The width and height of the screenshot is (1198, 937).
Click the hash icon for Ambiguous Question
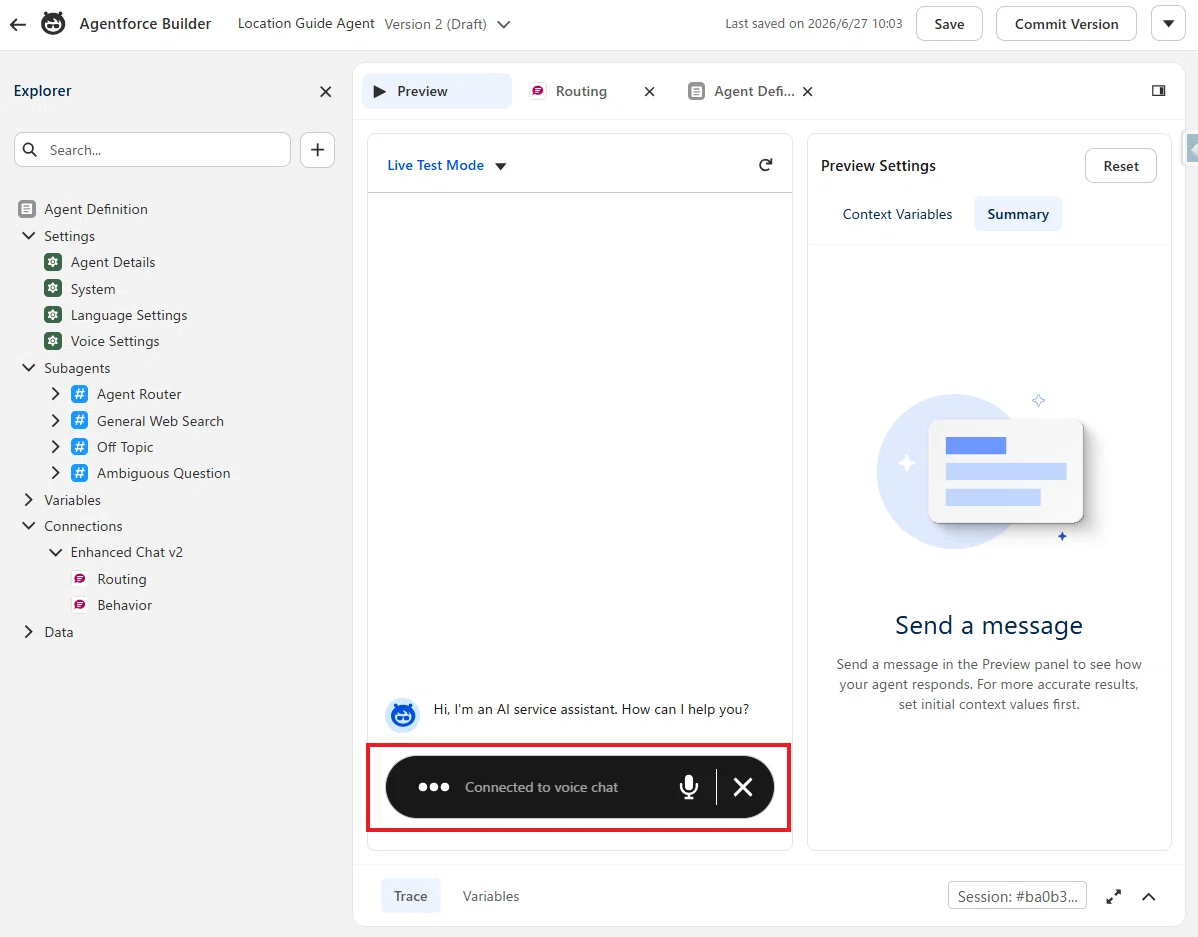(x=79, y=473)
